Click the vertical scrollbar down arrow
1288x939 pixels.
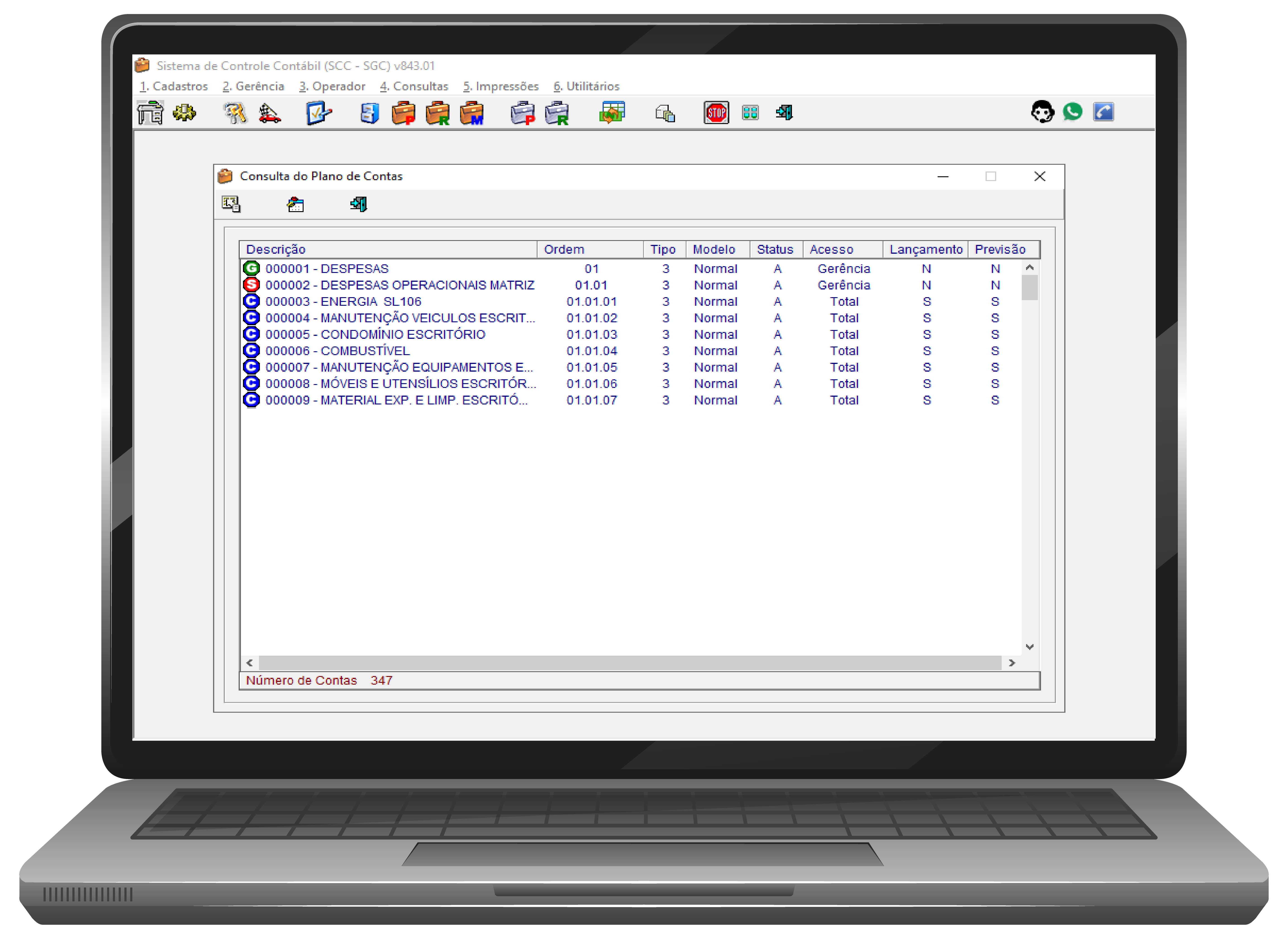coord(1029,647)
